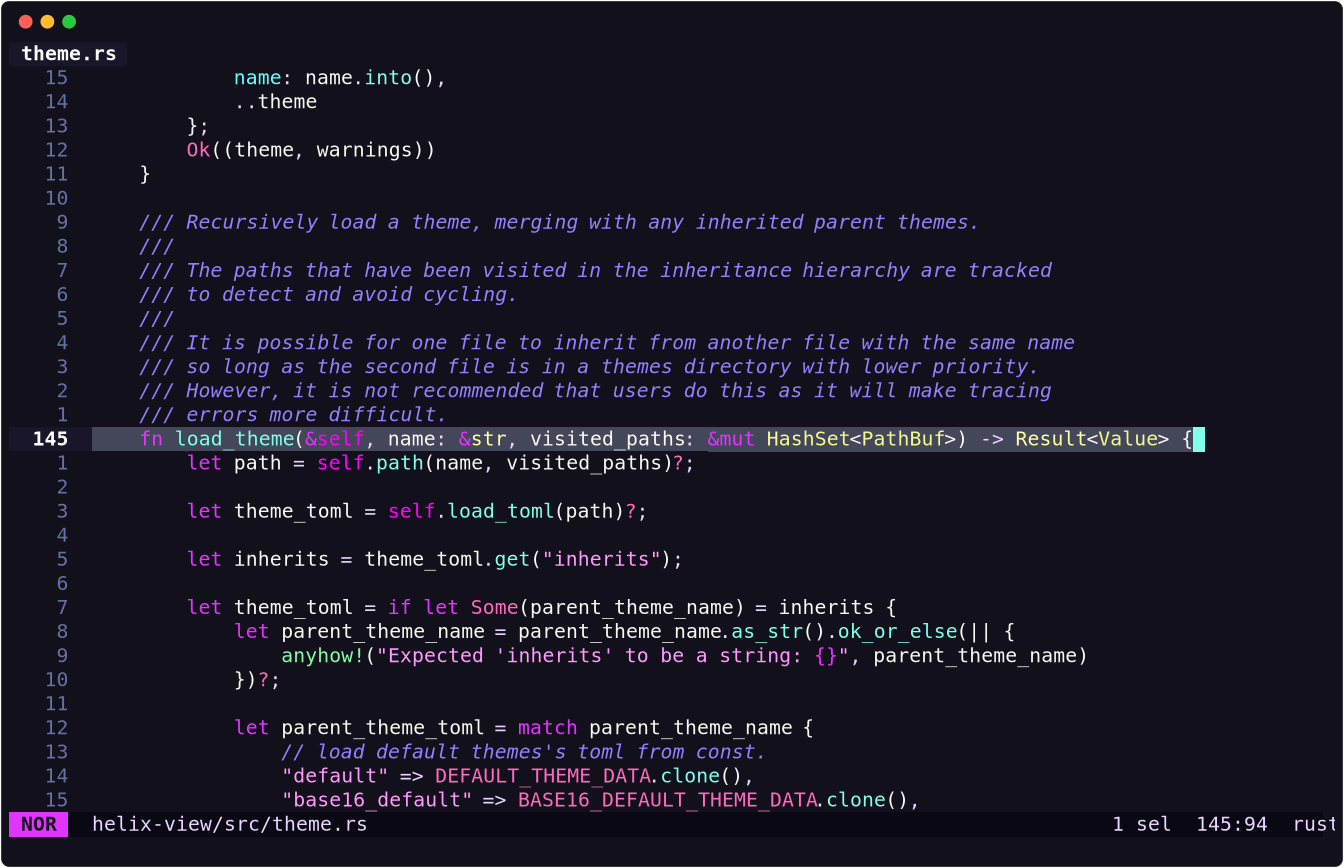
Task: Click the NOR mode indicator
Action: pos(39,824)
